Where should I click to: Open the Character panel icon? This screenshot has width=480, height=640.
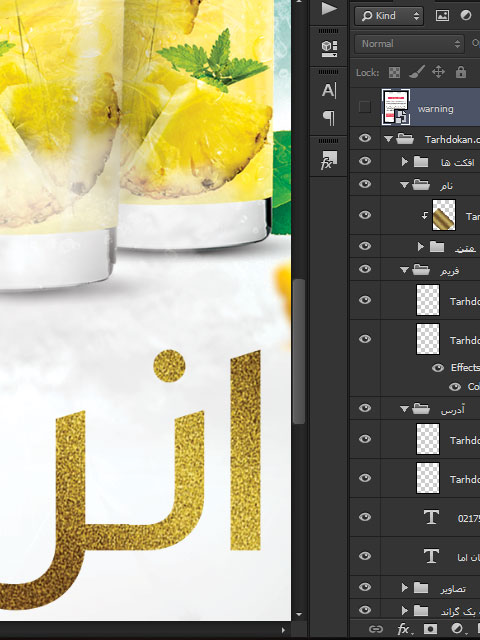click(329, 90)
